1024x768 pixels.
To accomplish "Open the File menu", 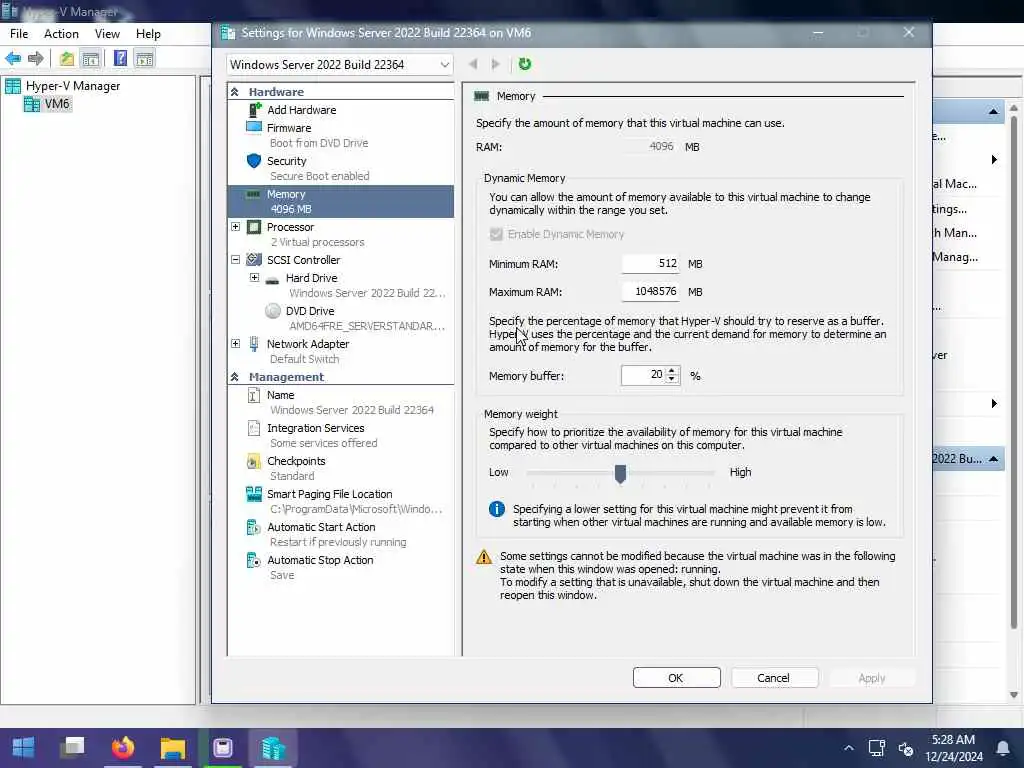I will pyautogui.click(x=19, y=34).
